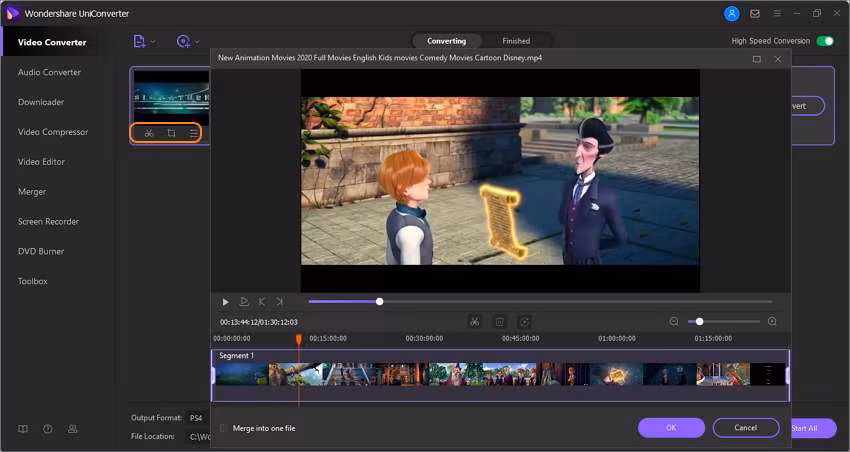Click the Start All button
Viewport: 850px width, 452px height.
coord(813,428)
